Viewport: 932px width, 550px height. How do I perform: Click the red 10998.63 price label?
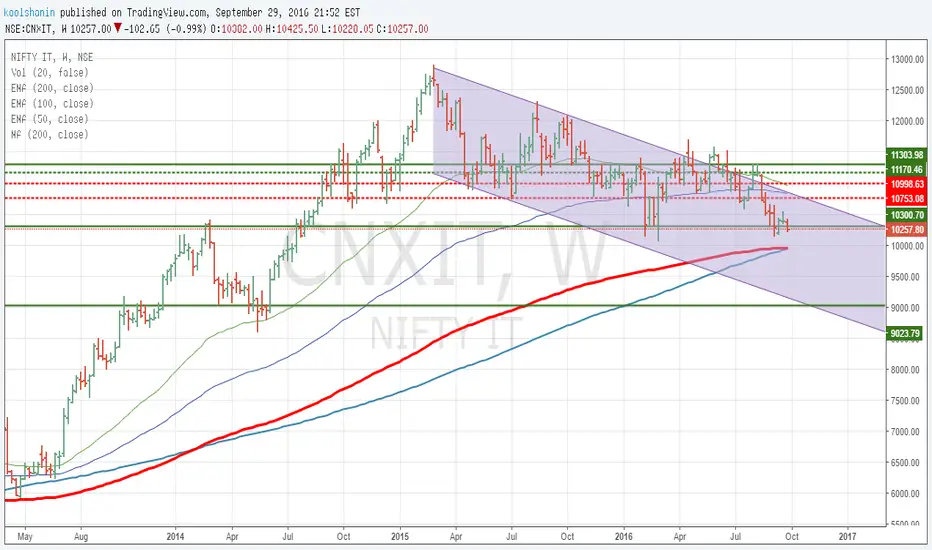click(906, 184)
